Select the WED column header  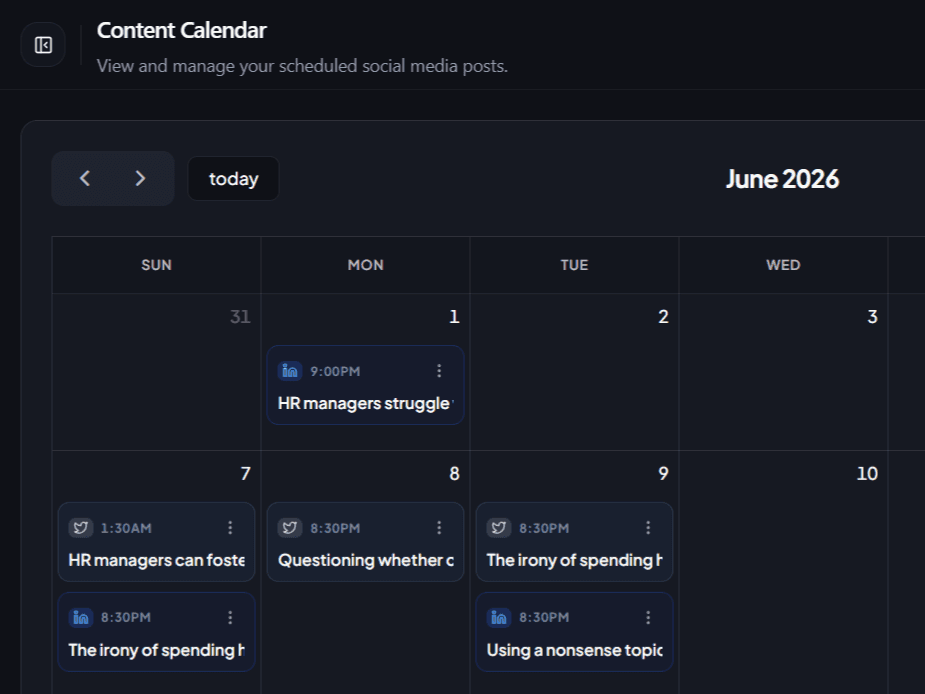click(x=783, y=265)
